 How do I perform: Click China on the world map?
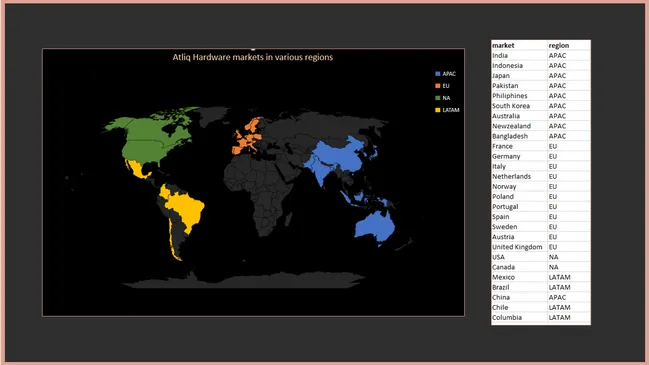(340, 156)
